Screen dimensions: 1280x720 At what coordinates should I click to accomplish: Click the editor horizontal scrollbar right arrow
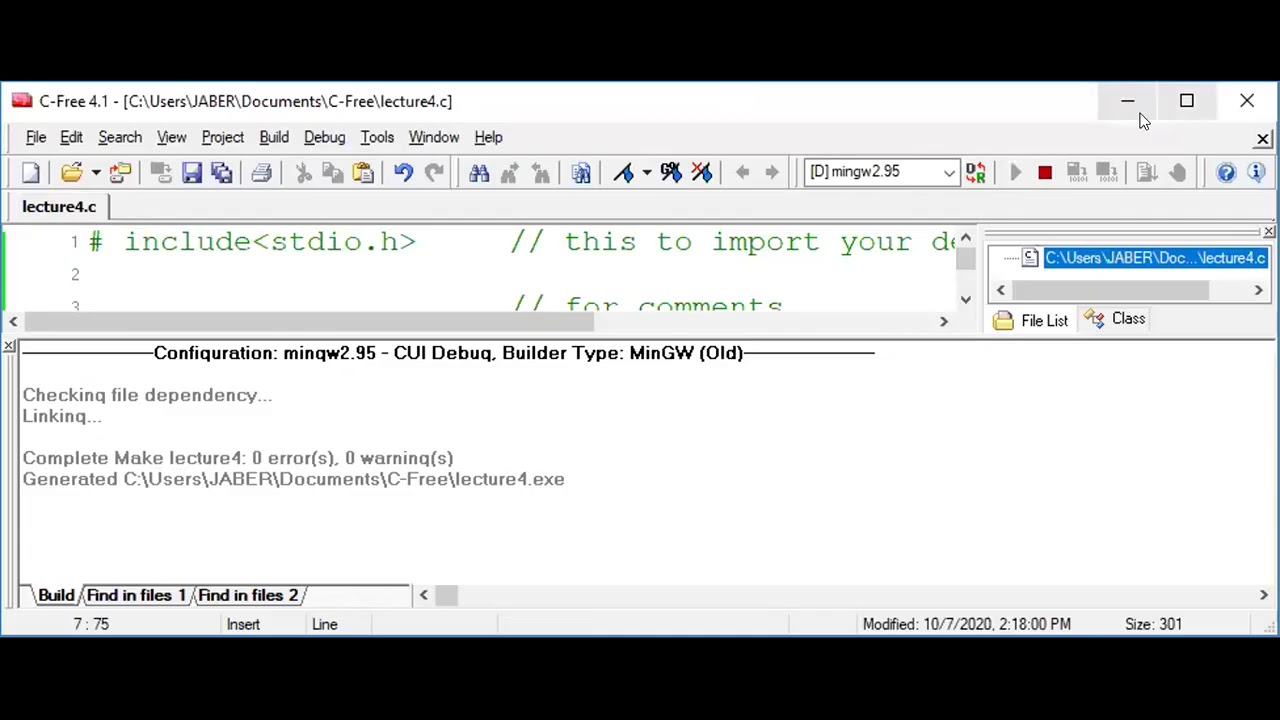click(x=943, y=321)
